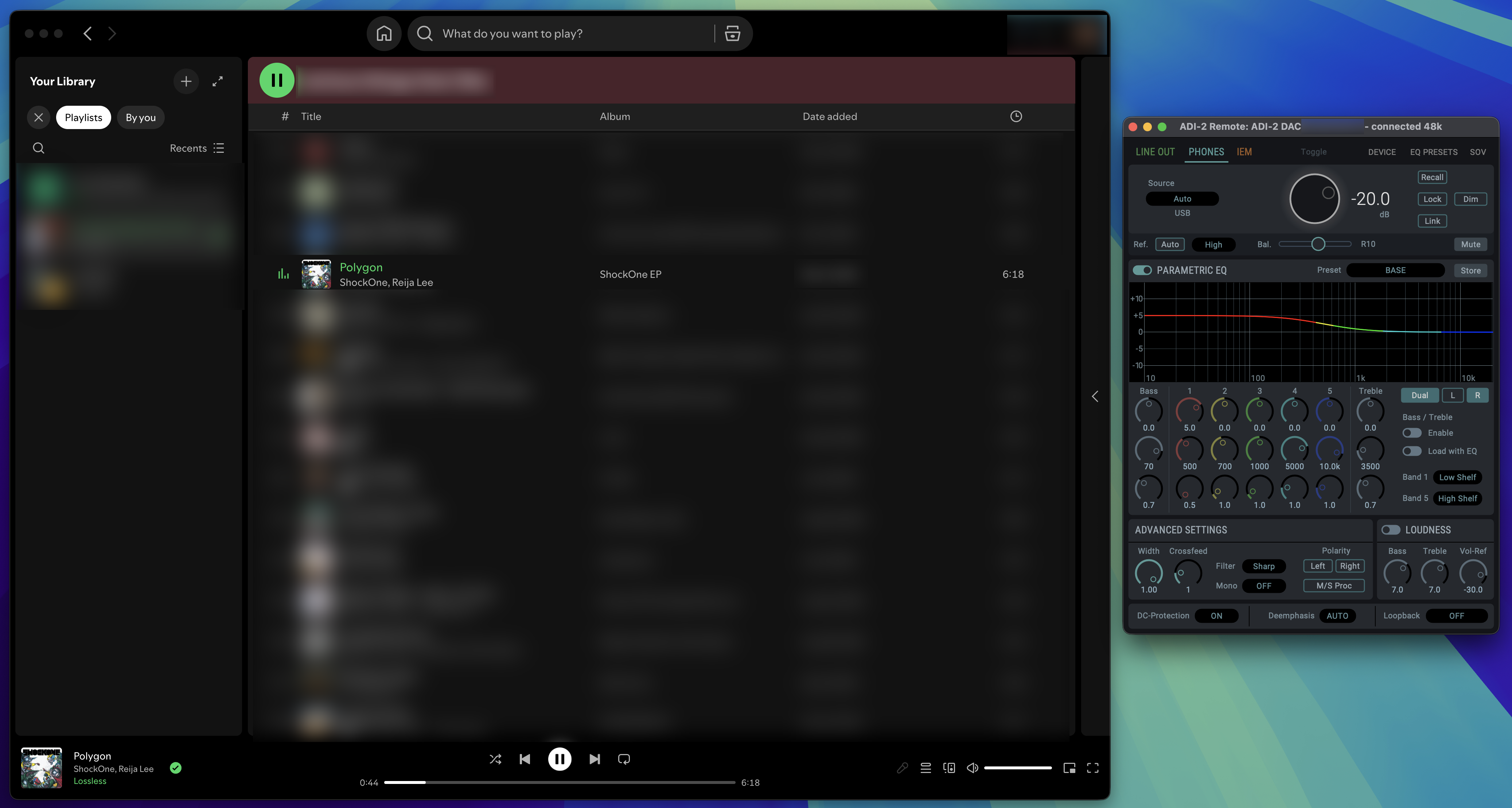This screenshot has height=808, width=1512.
Task: Open the Band 1 Low Shelf selector
Action: tap(1457, 477)
